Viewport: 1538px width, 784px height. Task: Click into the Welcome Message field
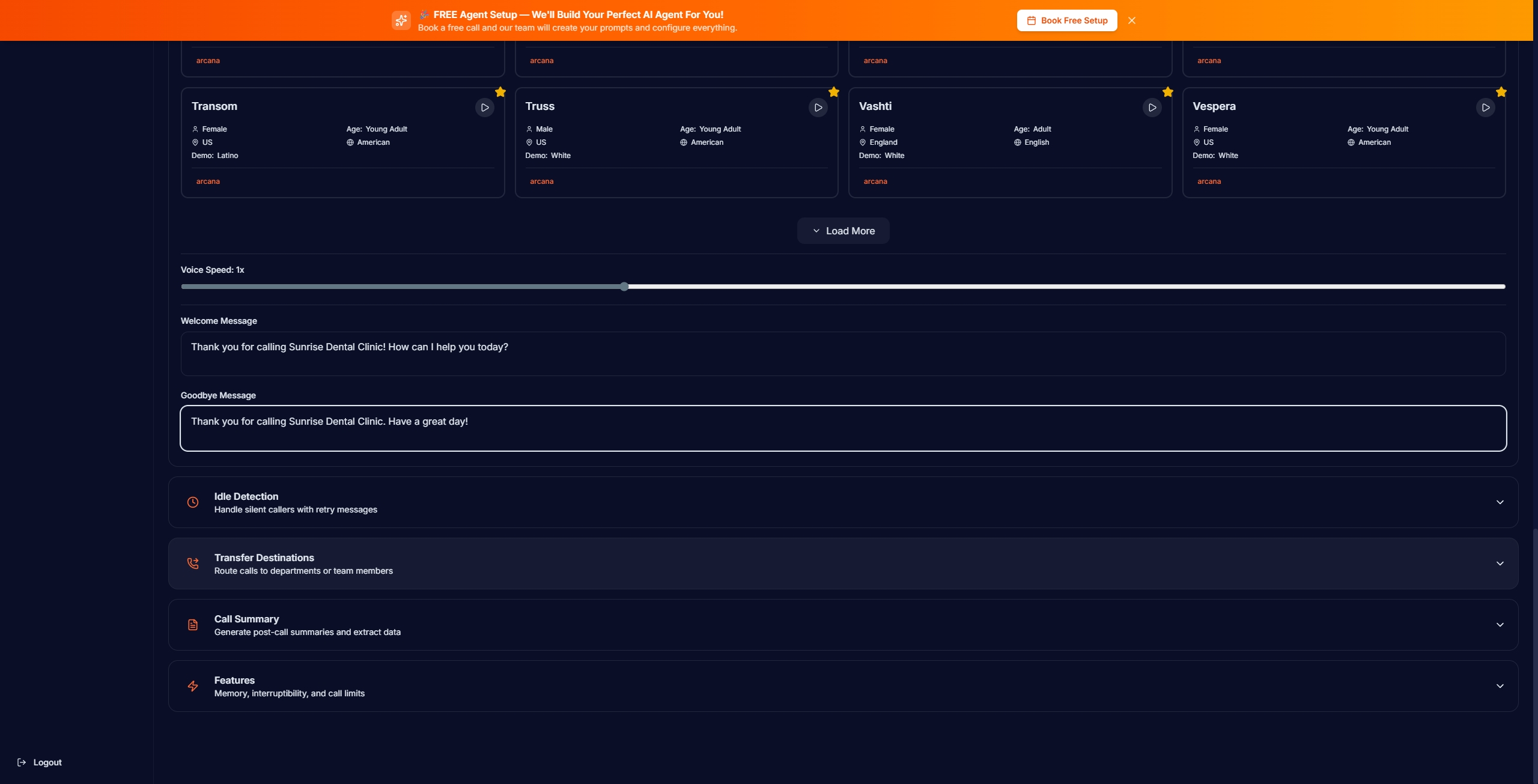[843, 354]
